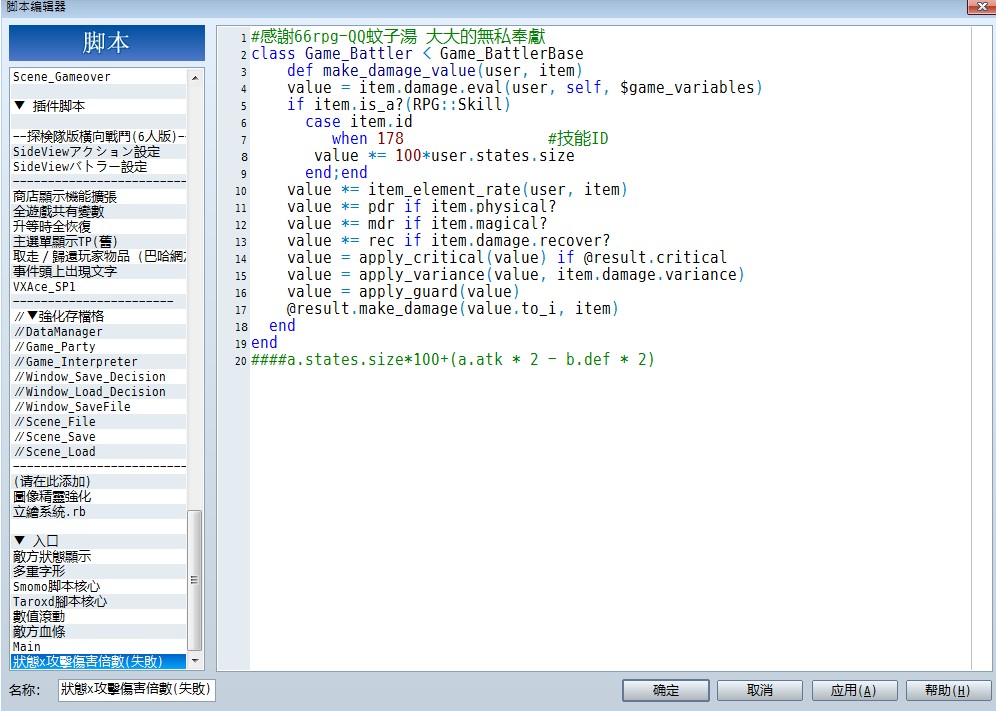This screenshot has height=711, width=996.
Task: Select 商店顯示機能擴張 script
Action: [x=98, y=196]
